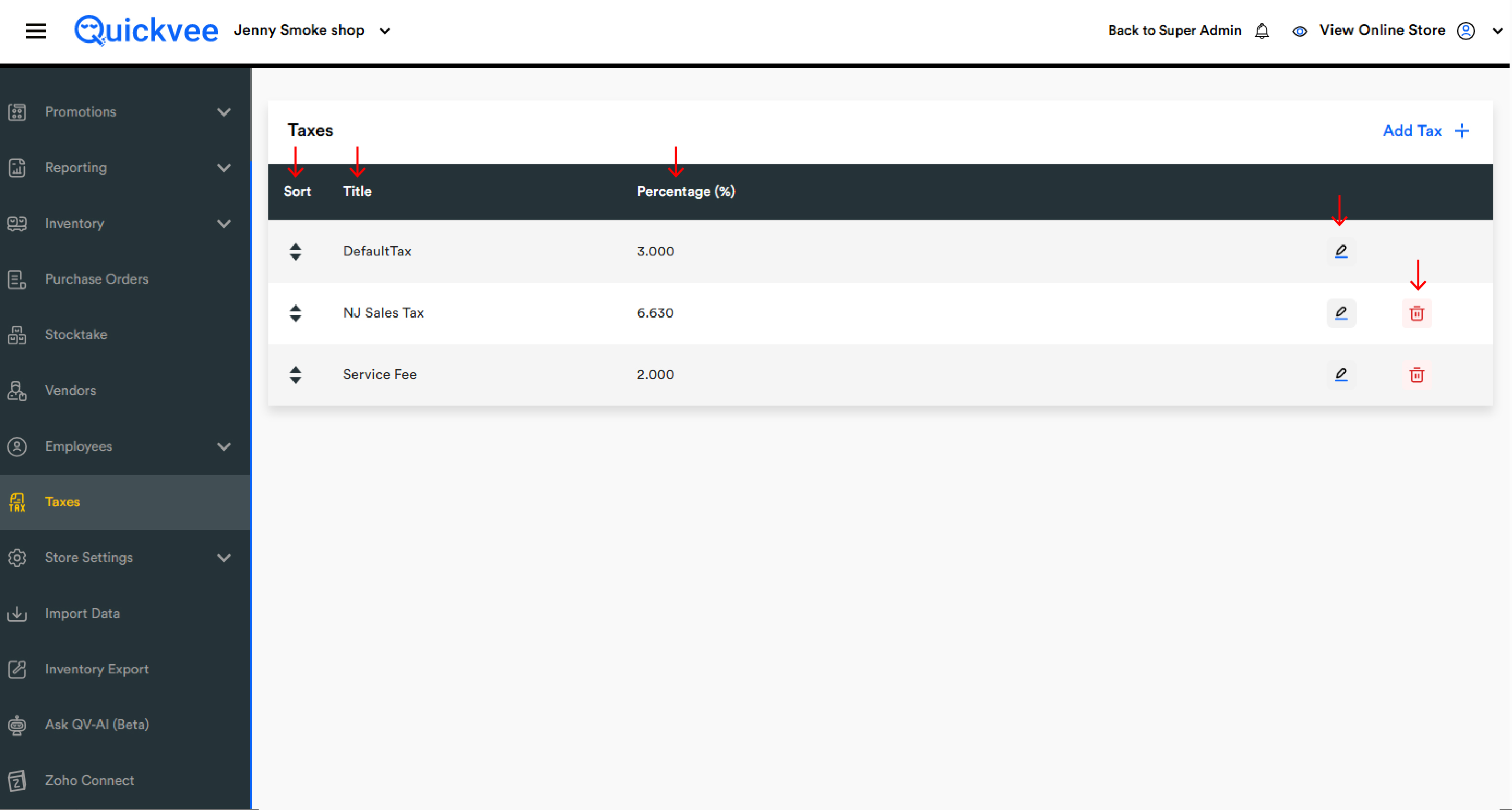This screenshot has width=1512, height=810.
Task: Delete the Service Fee tax
Action: click(x=1416, y=375)
